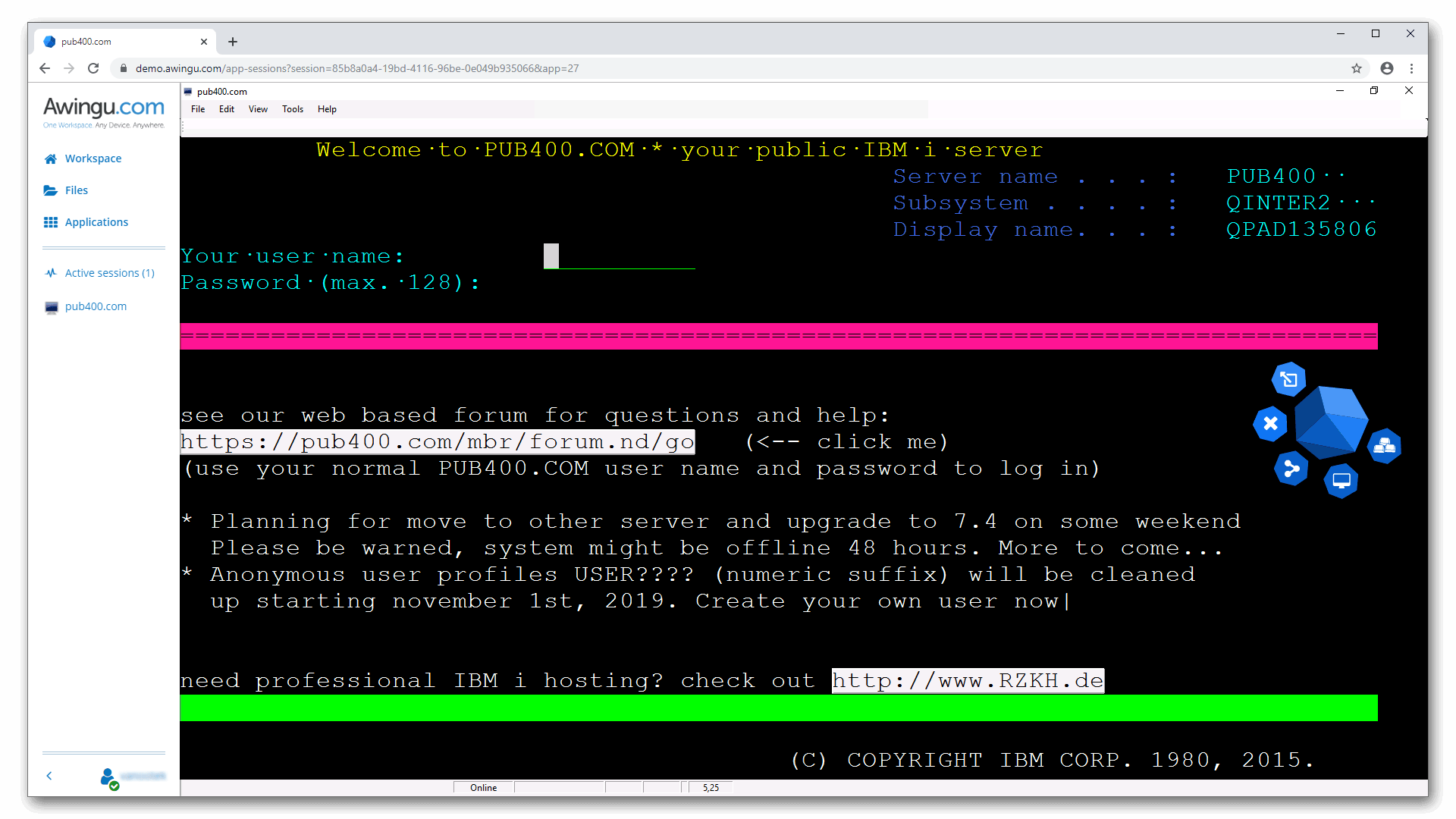Click the 'Password (max. 128):' label
Screen dimensions: 1456x819
tap(331, 282)
